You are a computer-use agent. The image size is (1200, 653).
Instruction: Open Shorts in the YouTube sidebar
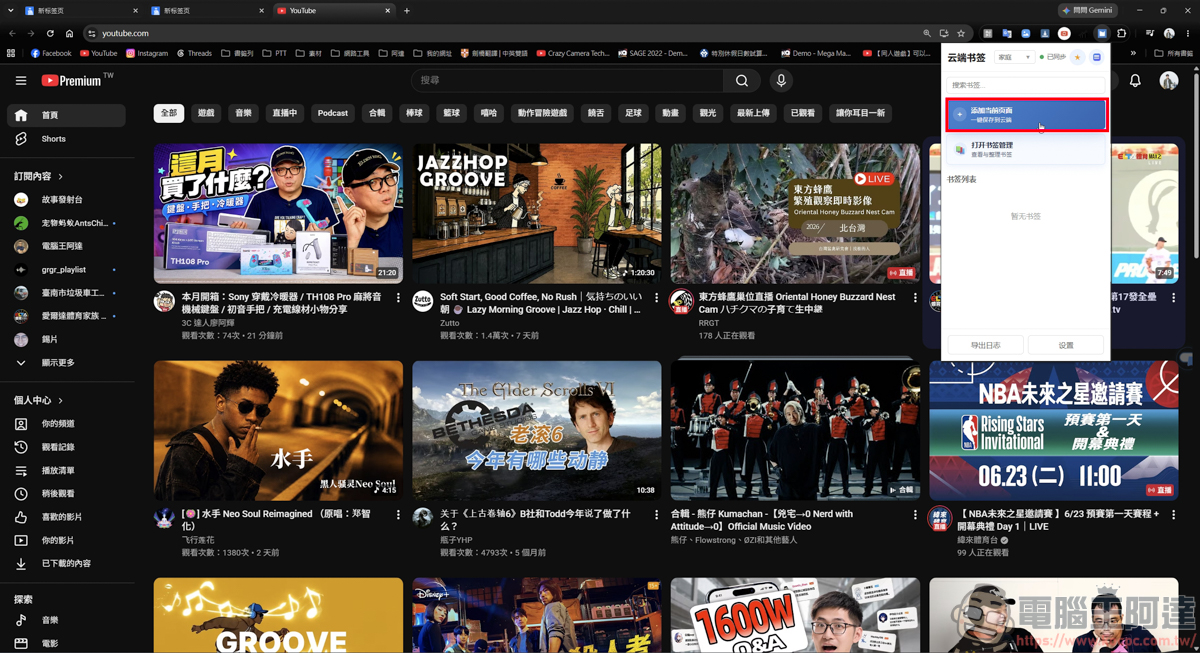point(67,139)
